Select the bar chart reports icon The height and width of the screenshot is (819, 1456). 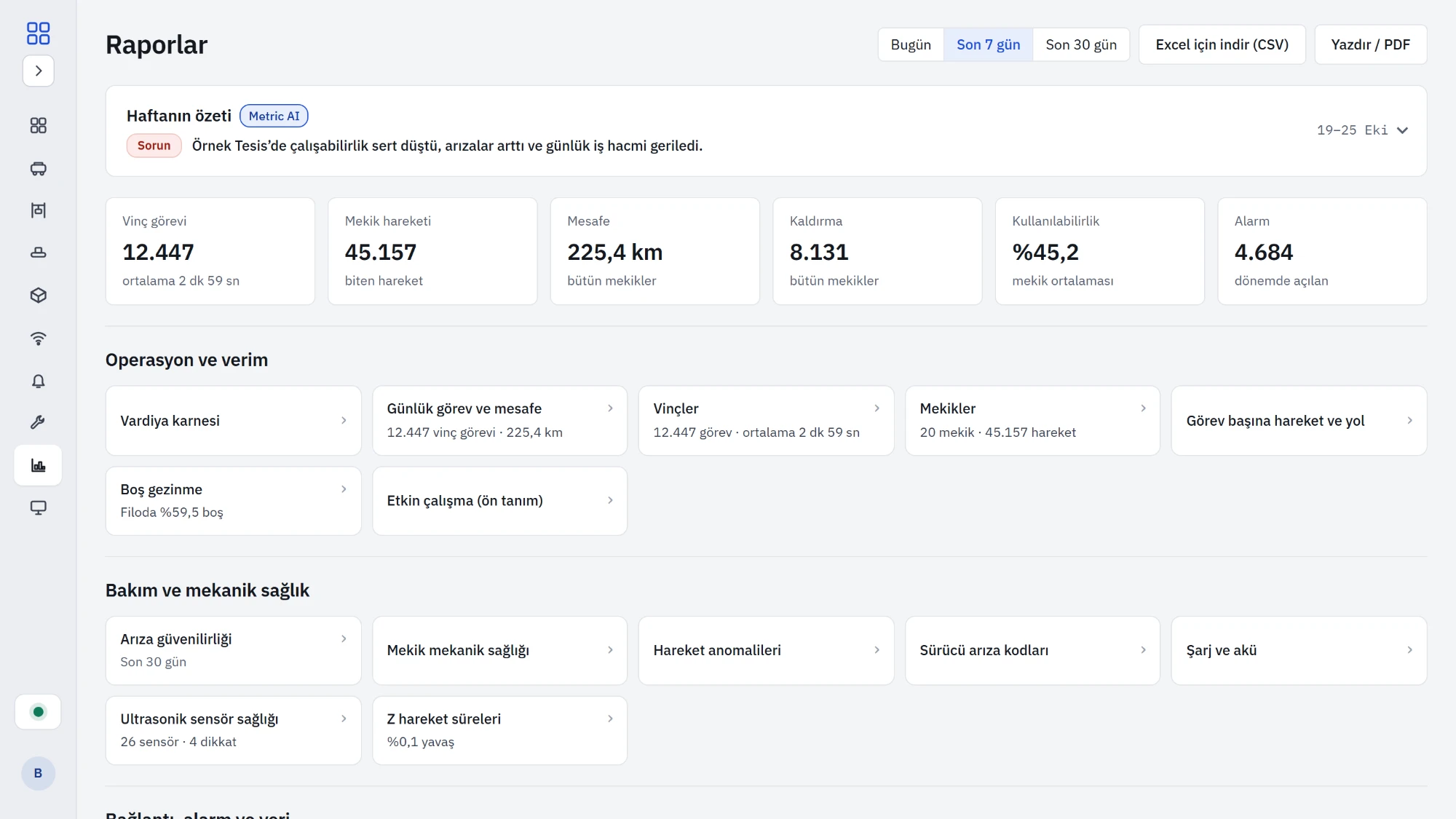pyautogui.click(x=39, y=465)
